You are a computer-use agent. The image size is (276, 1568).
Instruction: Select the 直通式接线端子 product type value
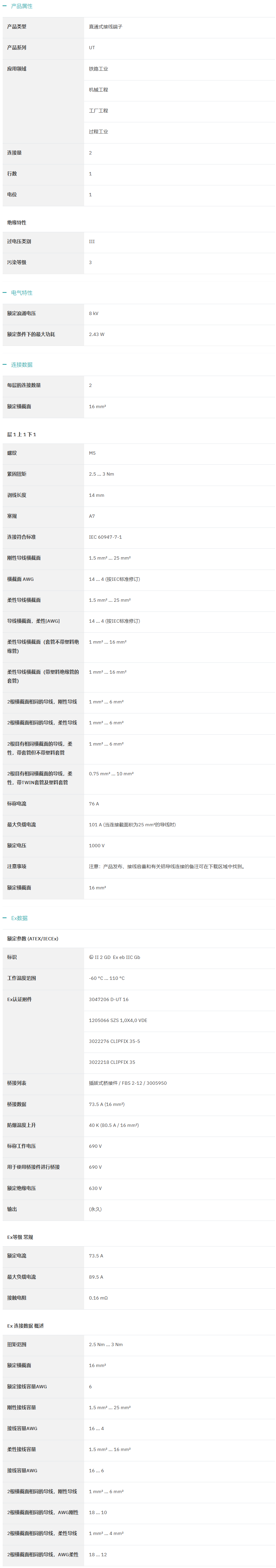click(105, 27)
